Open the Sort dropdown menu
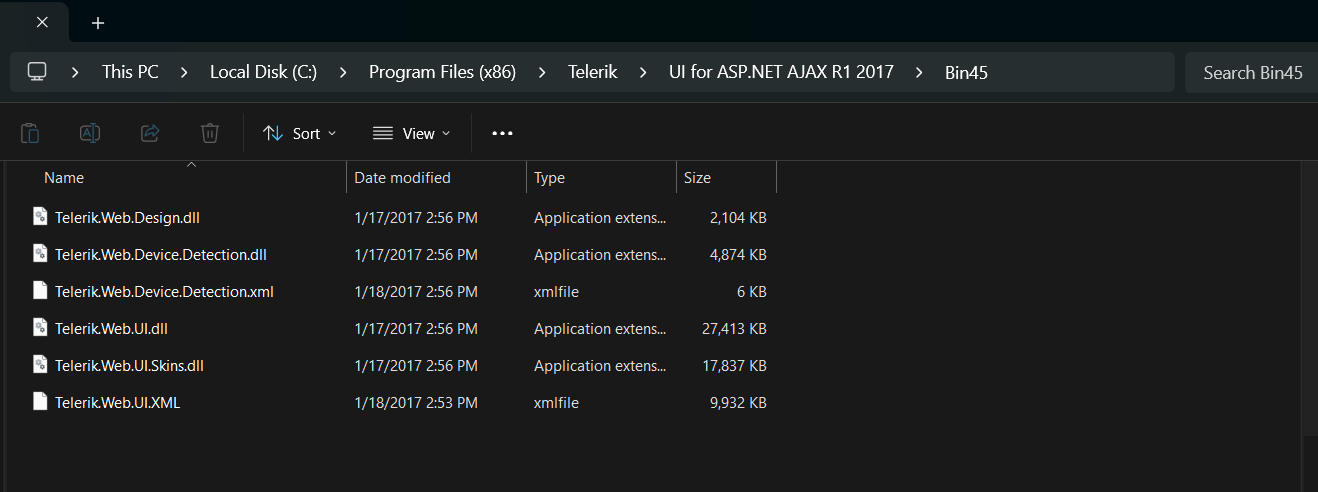The image size is (1318, 492). pyautogui.click(x=299, y=133)
